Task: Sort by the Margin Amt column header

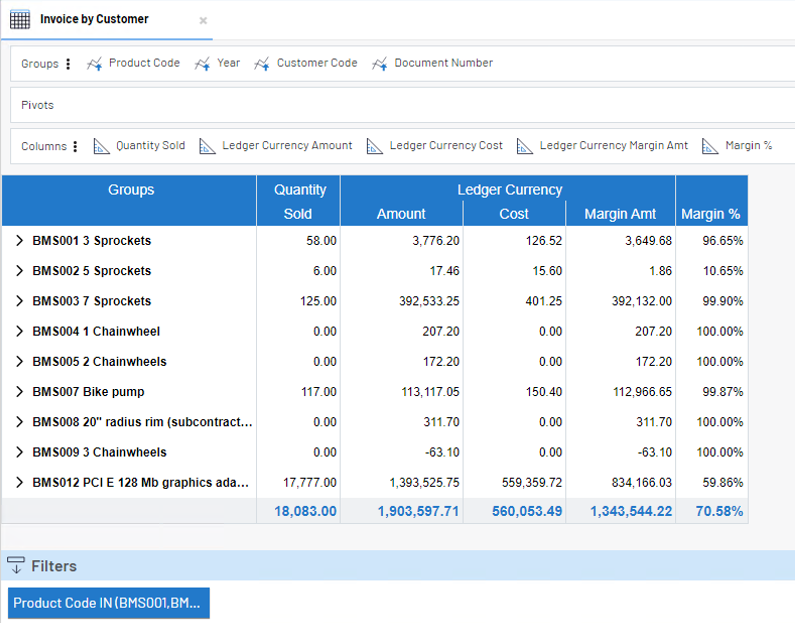Action: point(620,214)
